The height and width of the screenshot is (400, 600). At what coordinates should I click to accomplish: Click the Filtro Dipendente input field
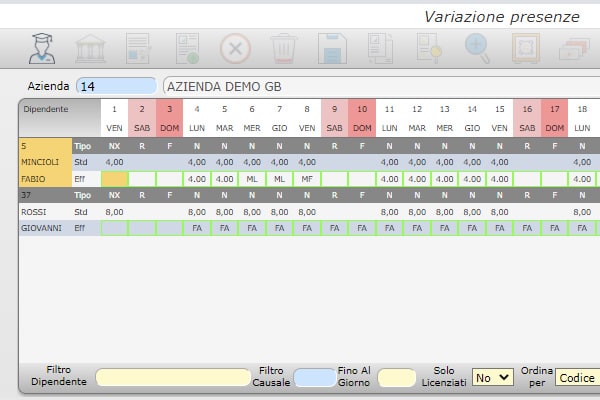click(x=173, y=377)
